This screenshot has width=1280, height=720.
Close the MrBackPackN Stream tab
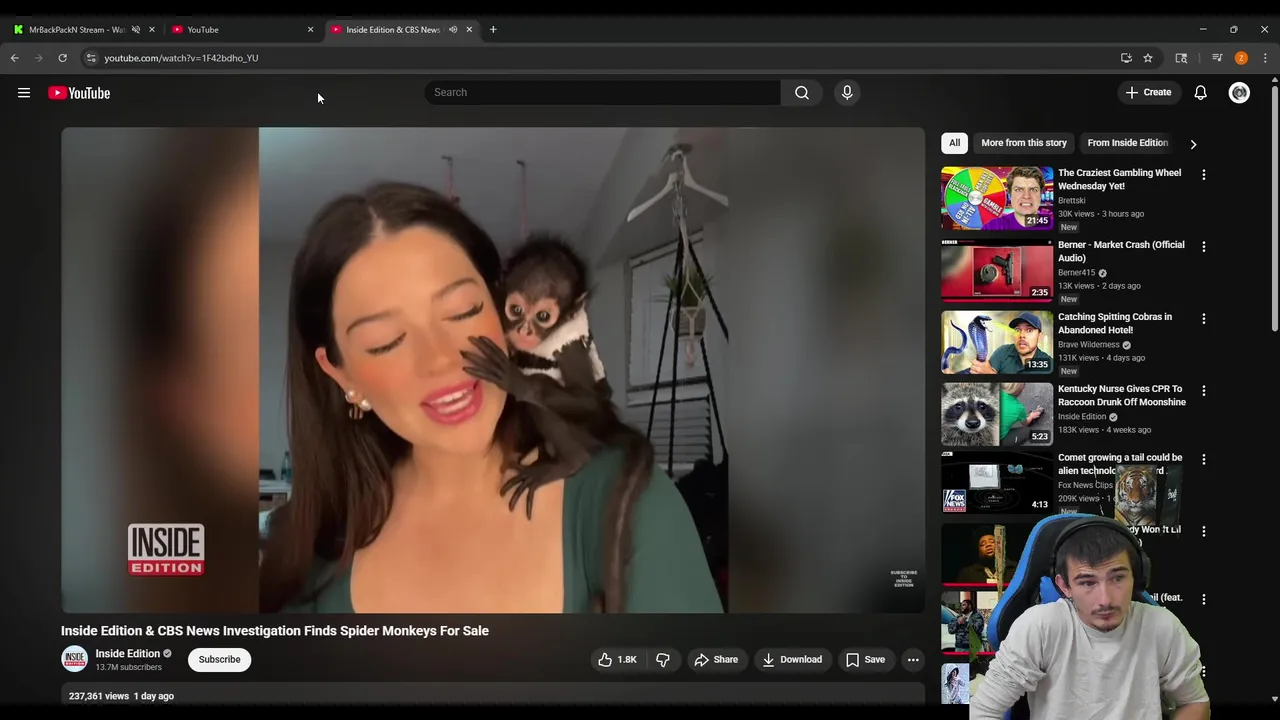point(152,29)
